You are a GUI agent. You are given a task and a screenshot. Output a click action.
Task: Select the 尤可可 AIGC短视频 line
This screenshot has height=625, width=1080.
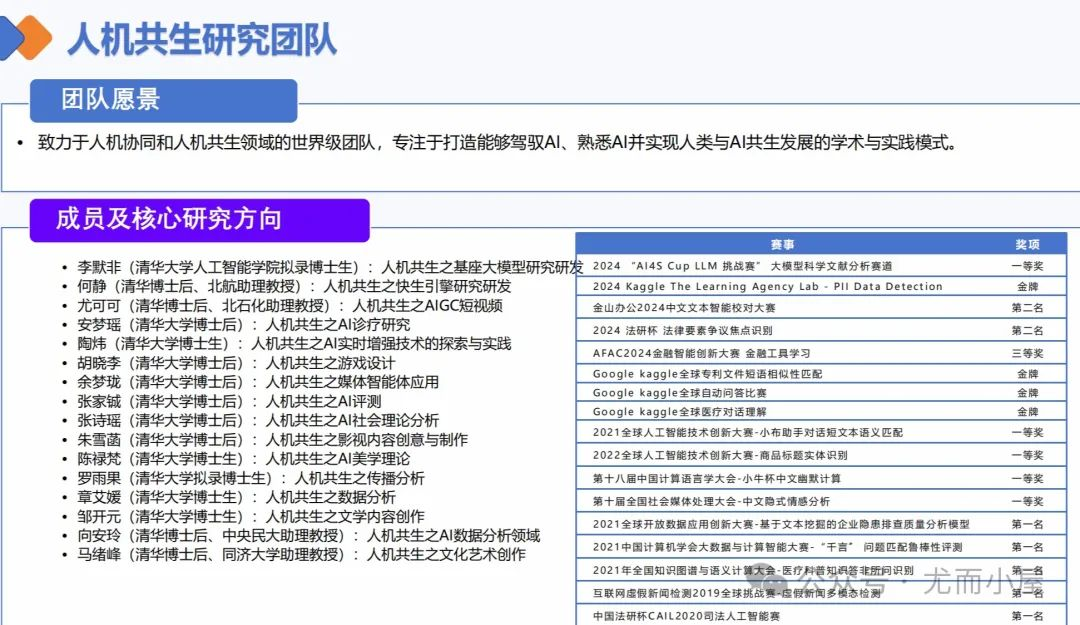pos(290,305)
